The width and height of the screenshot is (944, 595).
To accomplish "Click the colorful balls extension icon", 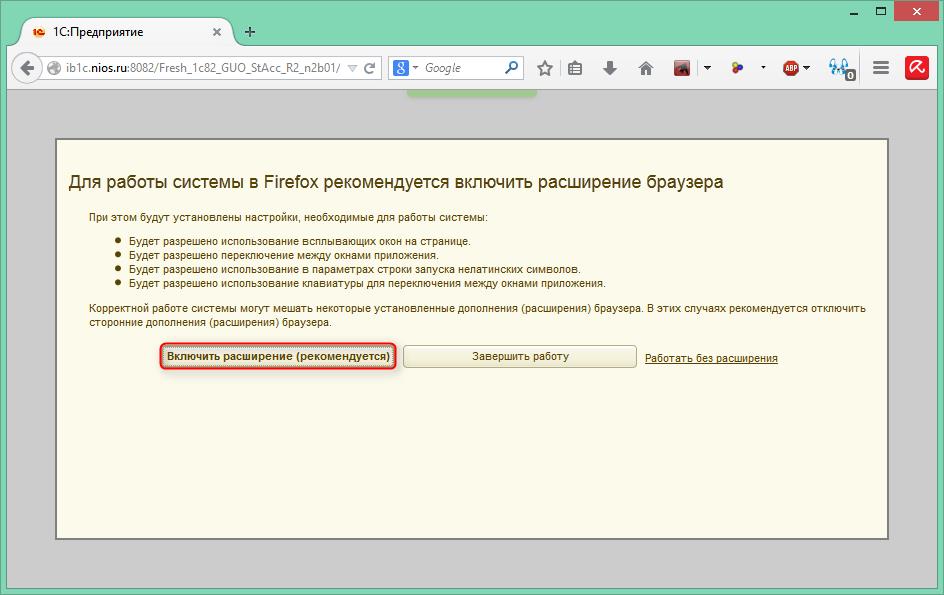I will 738,68.
